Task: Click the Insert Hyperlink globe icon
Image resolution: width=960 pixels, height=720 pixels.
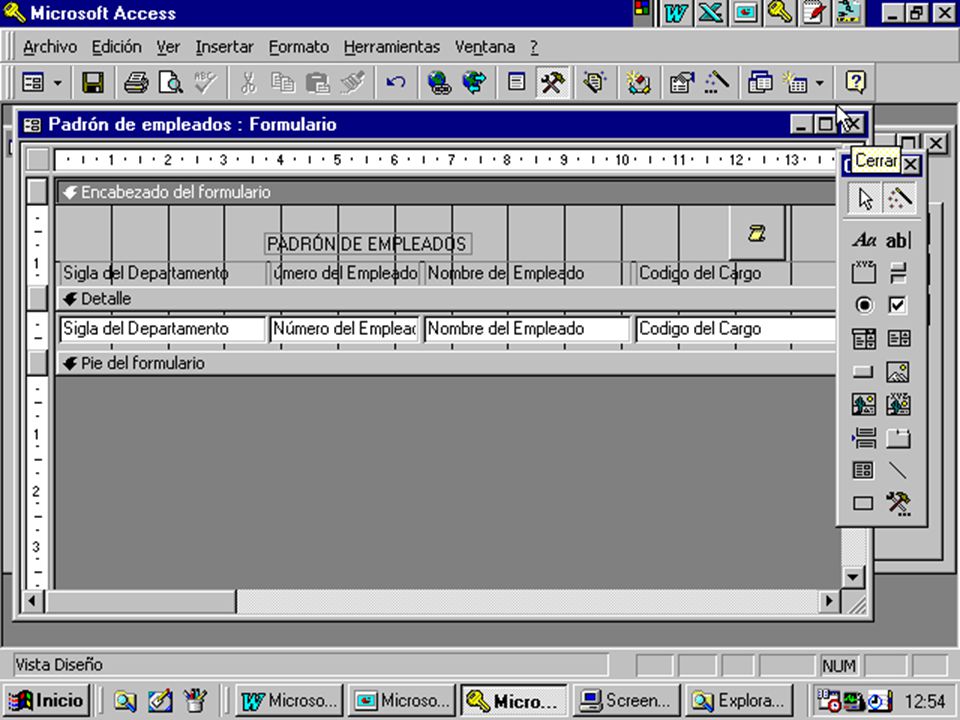Action: click(439, 82)
